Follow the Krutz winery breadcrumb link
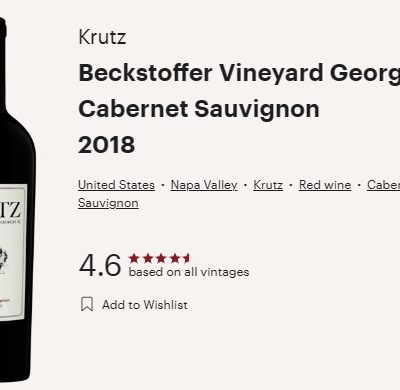The height and width of the screenshot is (390, 400). click(268, 185)
